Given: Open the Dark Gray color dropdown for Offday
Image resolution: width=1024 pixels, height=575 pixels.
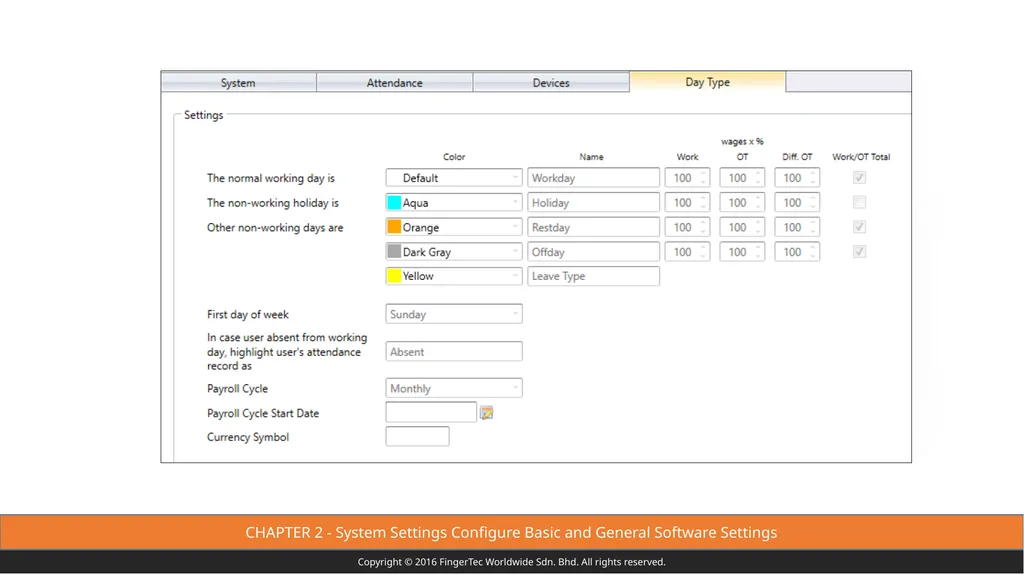Looking at the screenshot, I should 454,252.
